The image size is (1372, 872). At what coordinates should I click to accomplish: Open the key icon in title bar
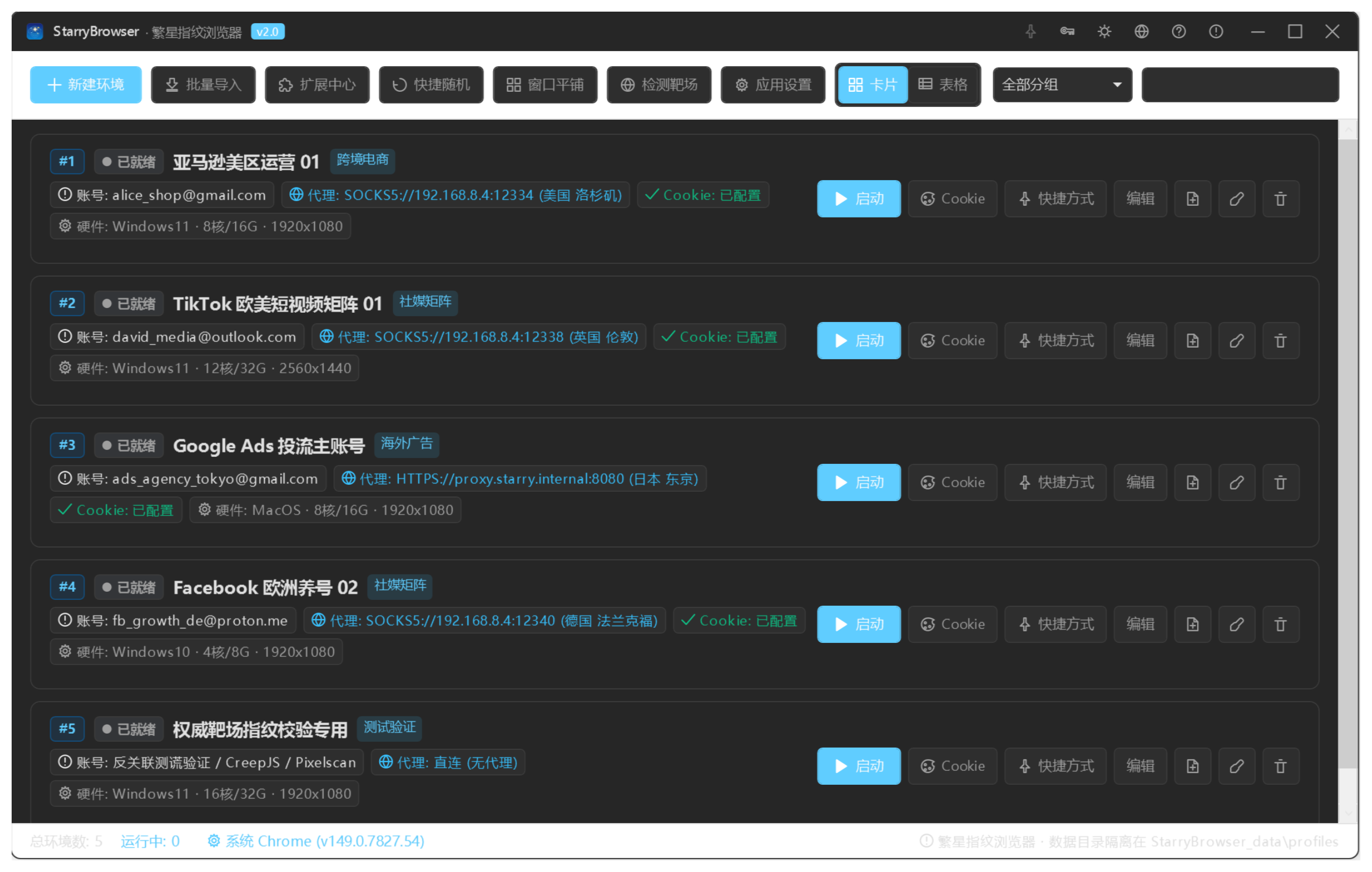coord(1067,31)
